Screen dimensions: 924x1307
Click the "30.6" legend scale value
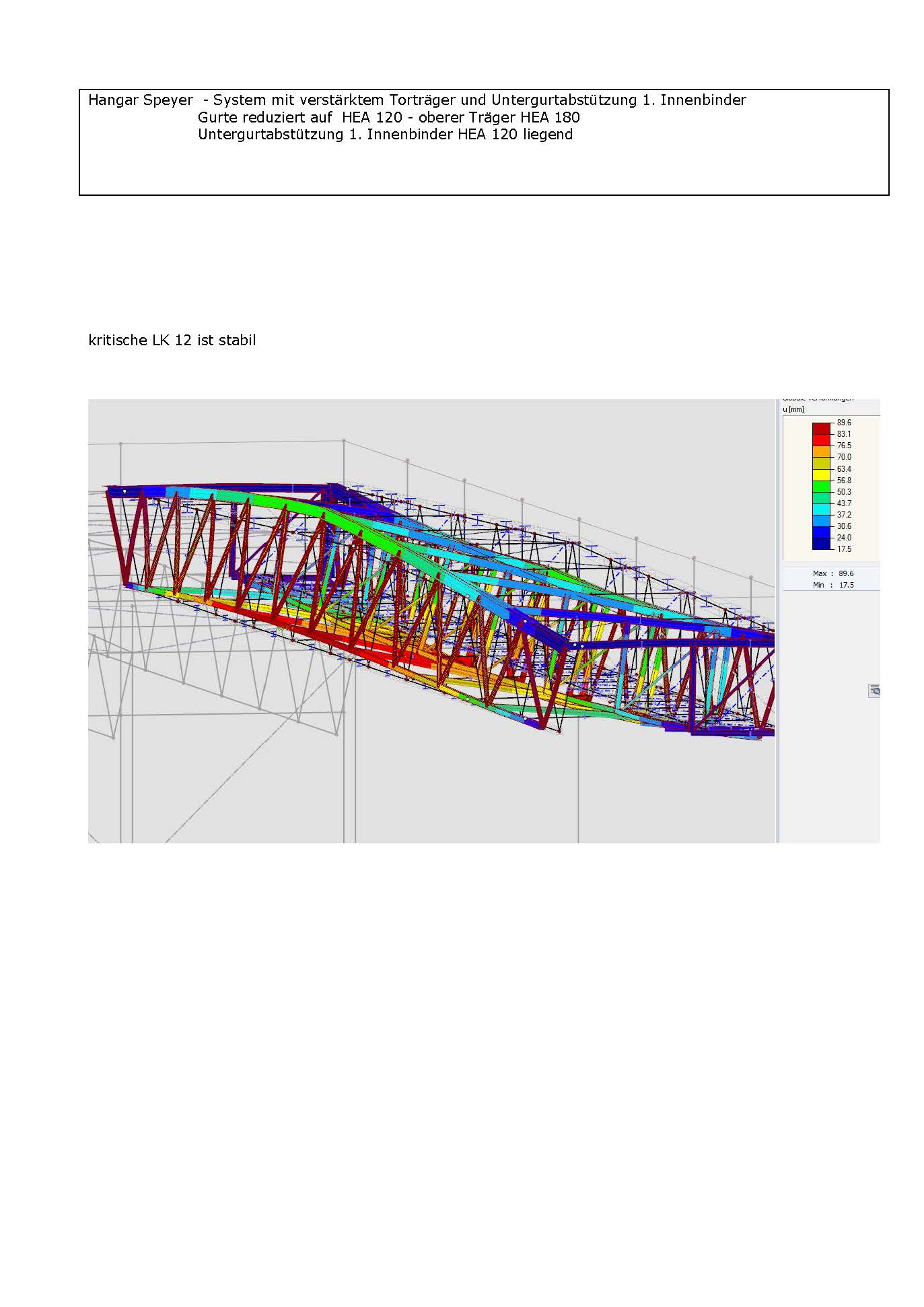(844, 526)
